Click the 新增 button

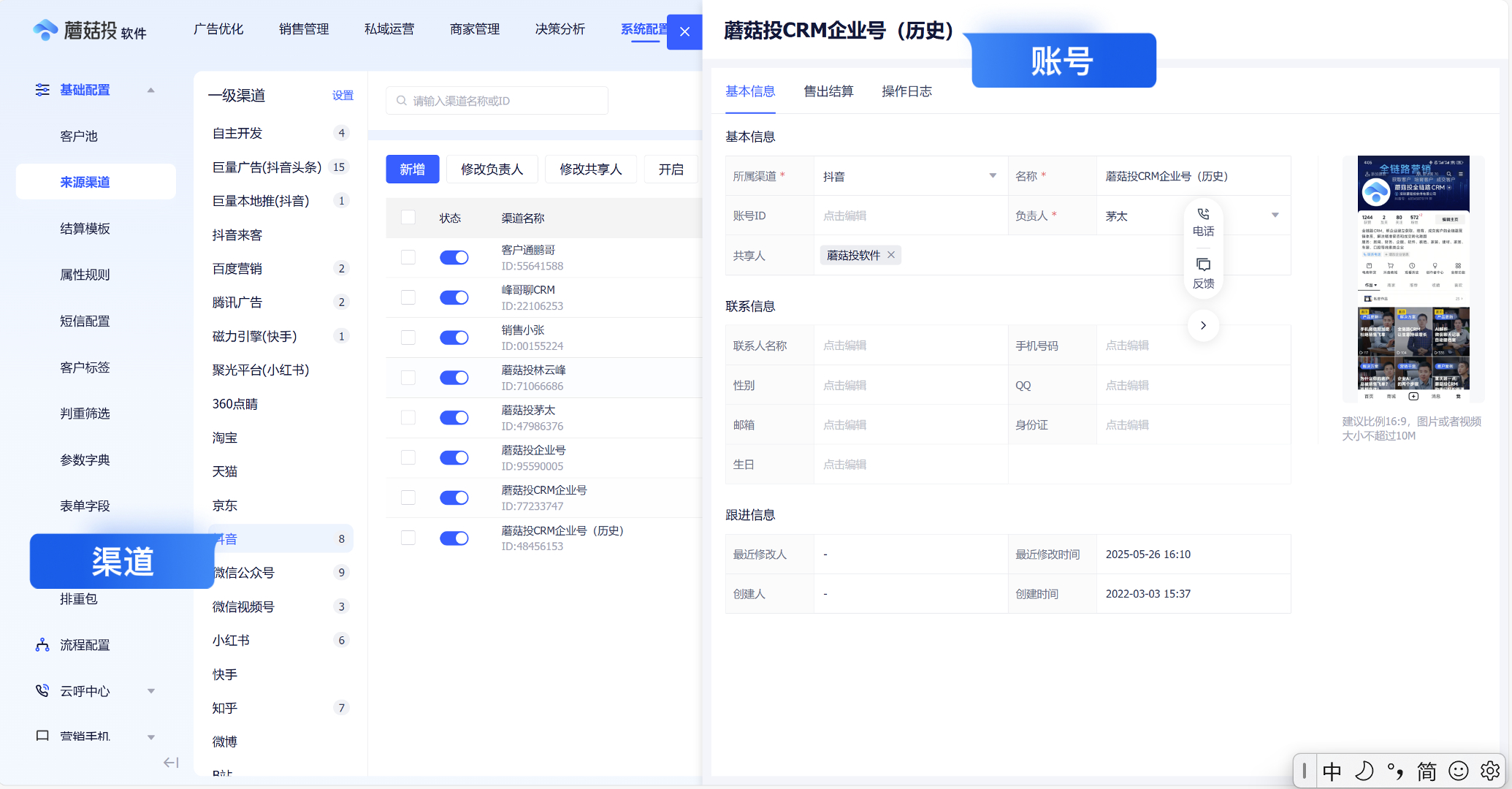tap(413, 169)
